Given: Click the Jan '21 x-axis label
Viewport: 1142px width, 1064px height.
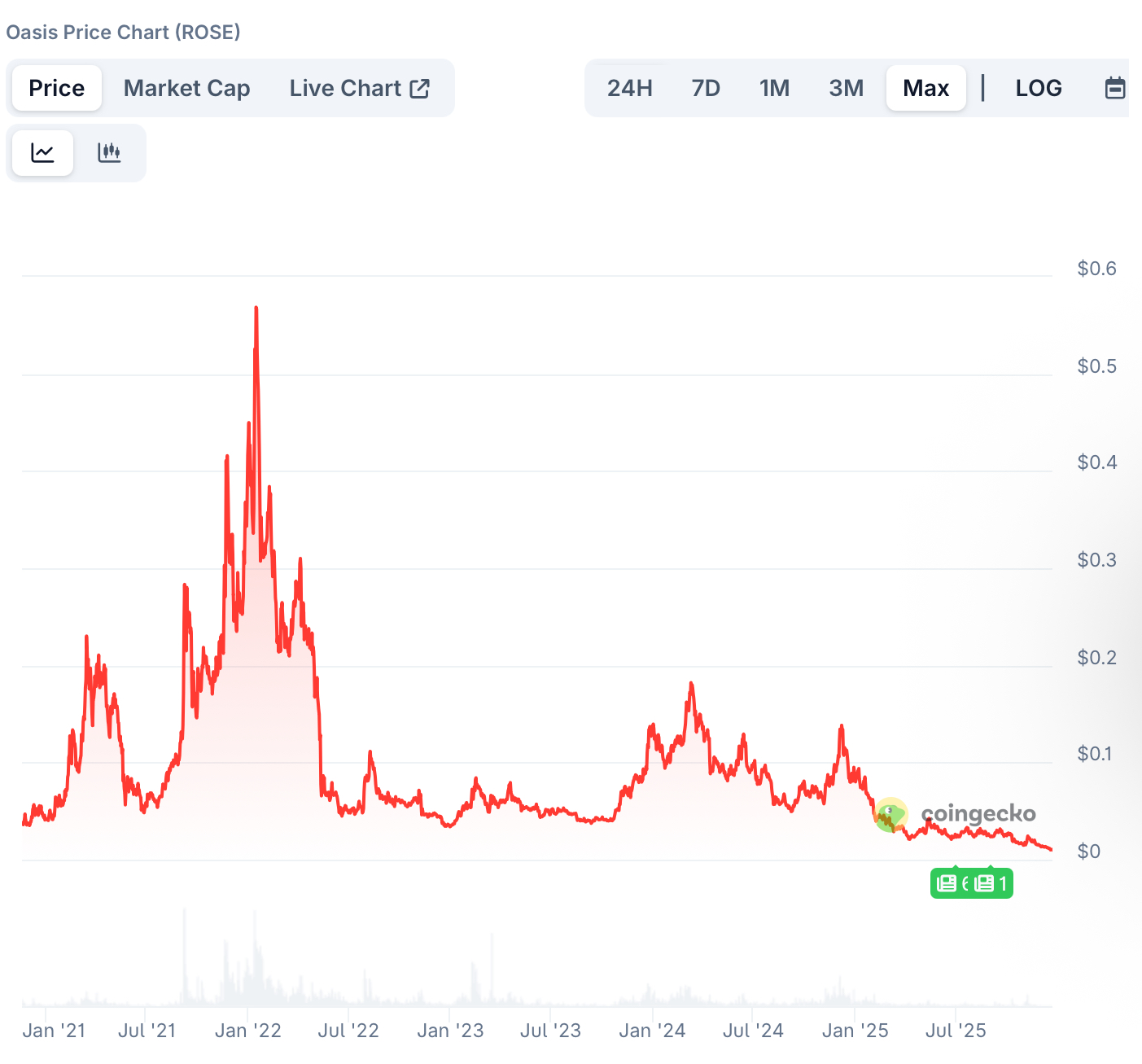Looking at the screenshot, I should coord(54,1031).
